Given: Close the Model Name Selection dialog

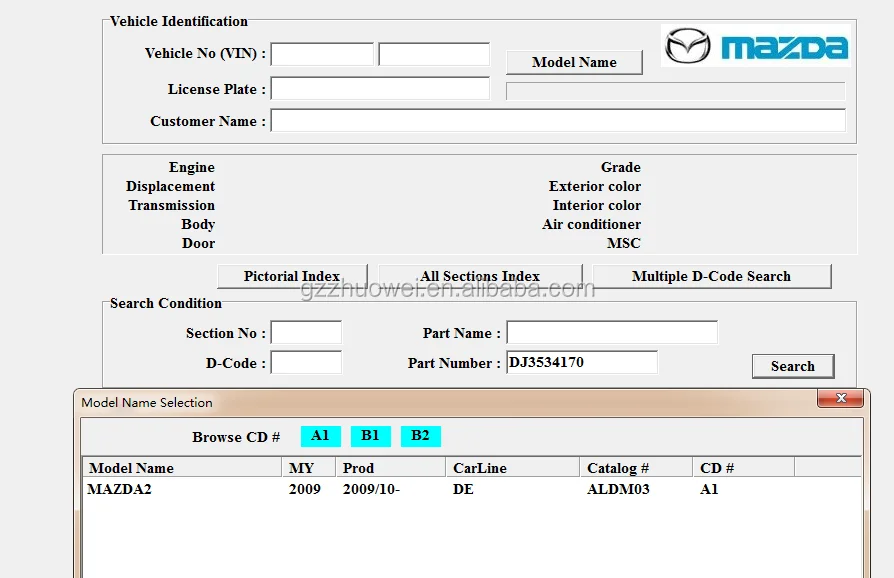Looking at the screenshot, I should [840, 399].
